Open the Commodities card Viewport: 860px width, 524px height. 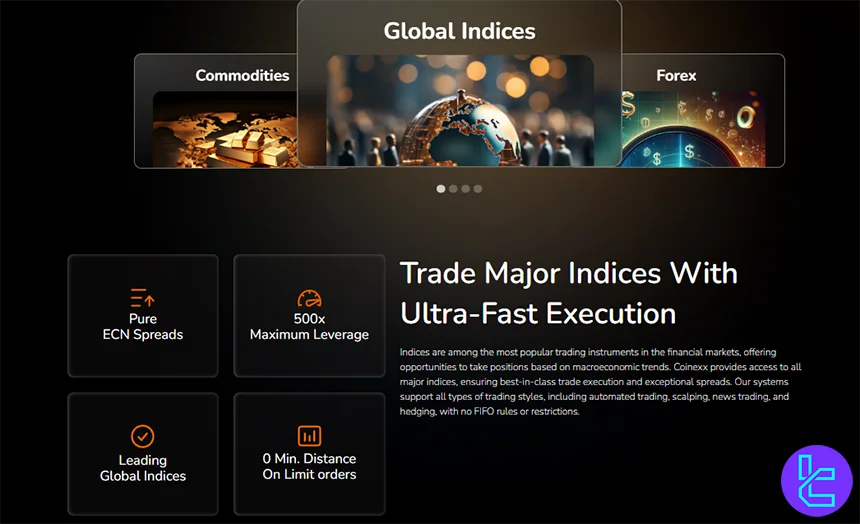tap(216, 111)
